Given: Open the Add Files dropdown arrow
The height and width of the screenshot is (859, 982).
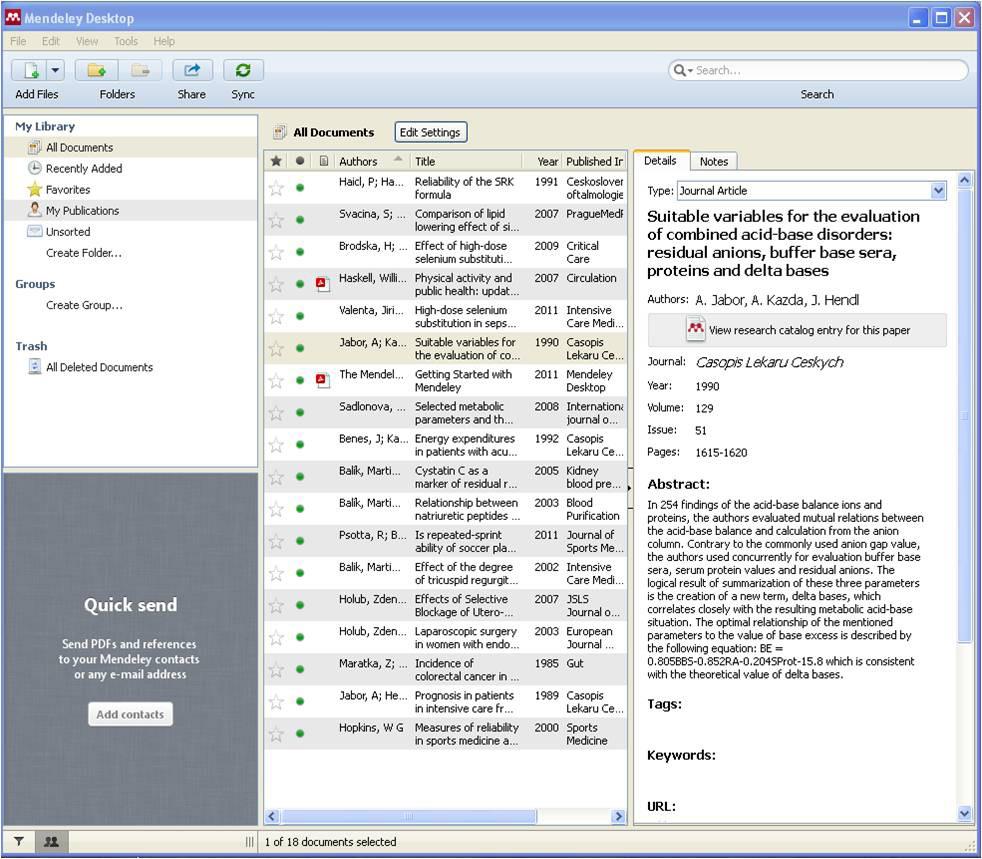Looking at the screenshot, I should 55,70.
